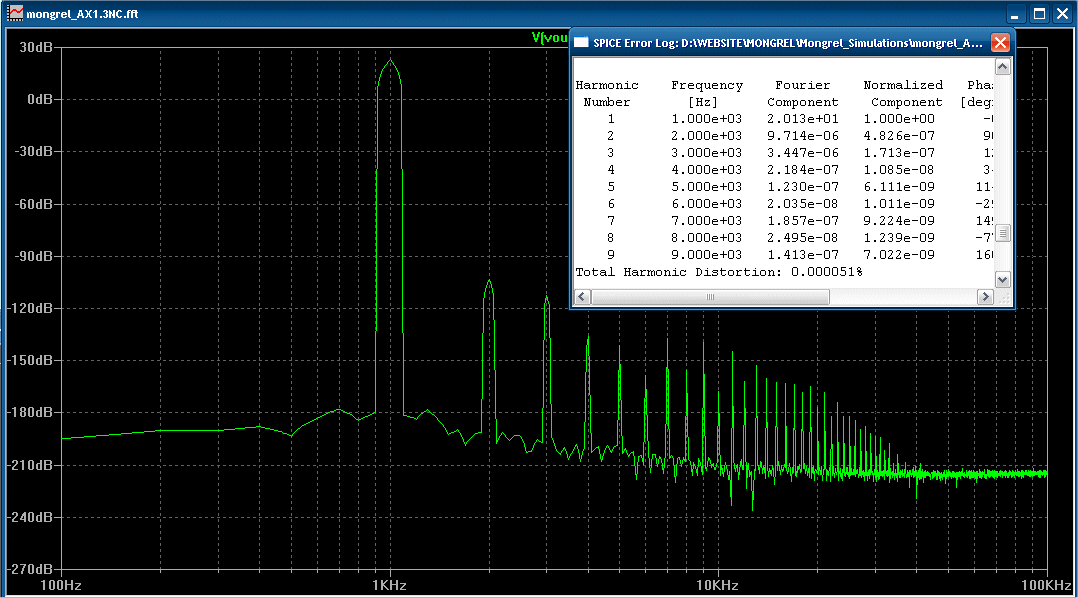
Task: Click the Fourier Component column header
Action: pyautogui.click(x=803, y=93)
